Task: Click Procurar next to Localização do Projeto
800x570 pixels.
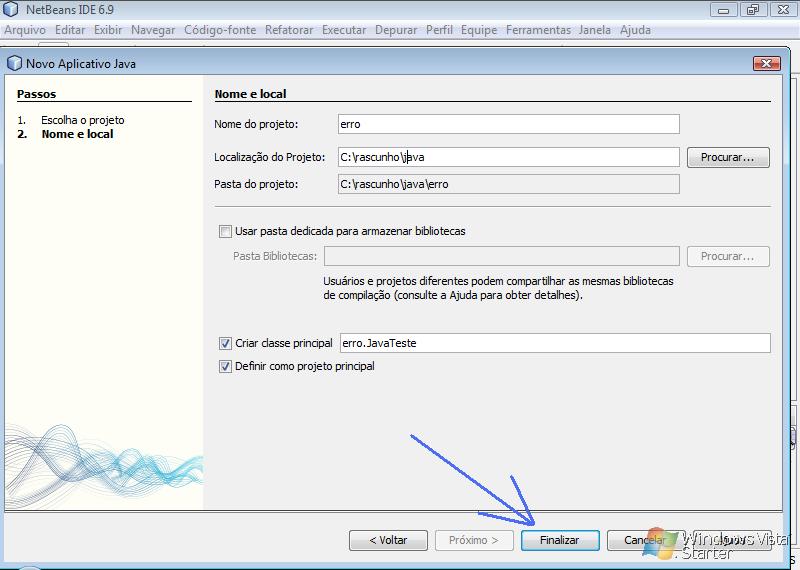Action: click(x=728, y=157)
